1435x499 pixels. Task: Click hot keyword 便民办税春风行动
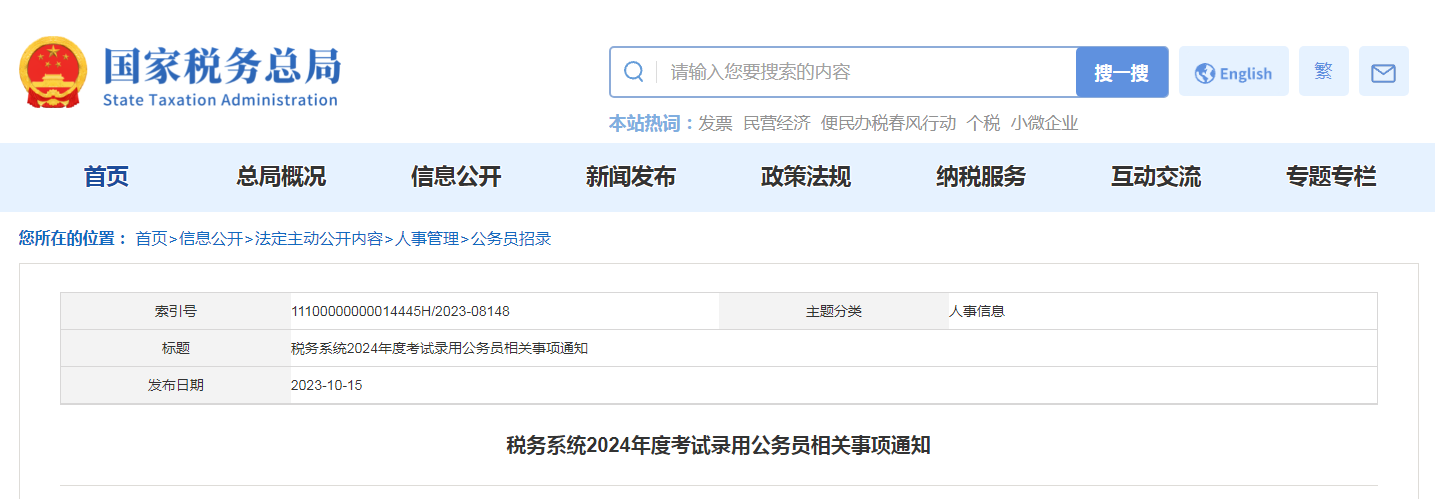coord(888,123)
